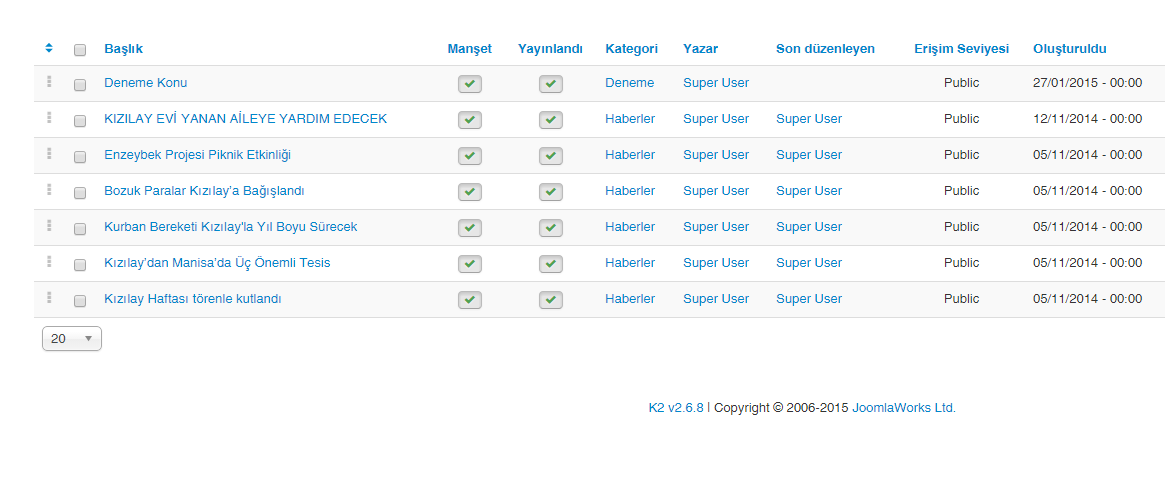Select checkbox for KIZILAY EVİ YANAN AİLEYE row
1165x488 pixels.
pos(80,121)
